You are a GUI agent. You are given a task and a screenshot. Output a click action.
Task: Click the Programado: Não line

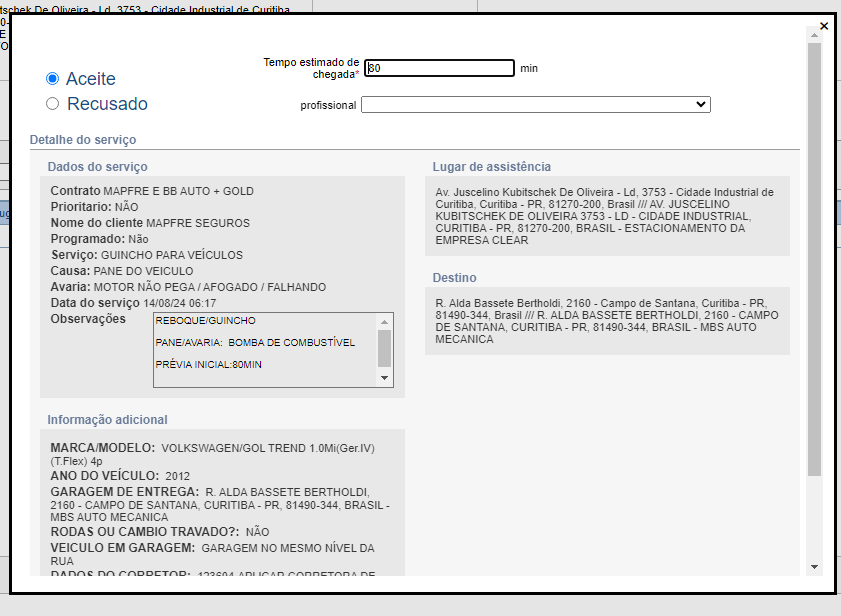tap(99, 239)
